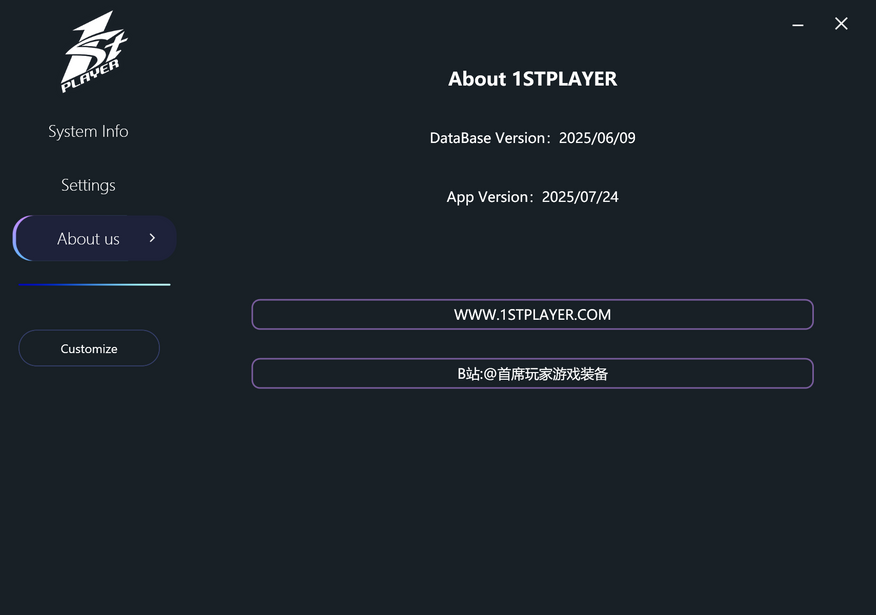This screenshot has width=876, height=615.
Task: Click the About 1STPLAYER heading
Action: point(532,79)
